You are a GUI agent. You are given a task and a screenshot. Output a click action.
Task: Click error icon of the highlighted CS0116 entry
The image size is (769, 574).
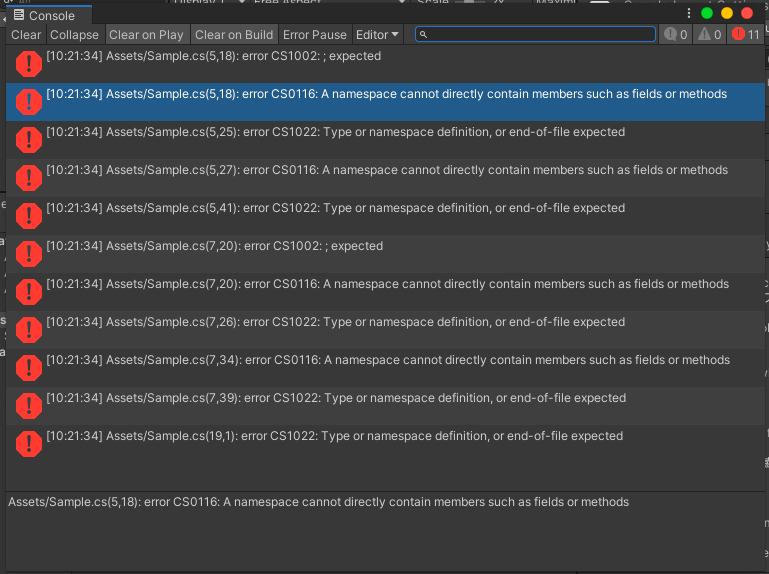click(x=29, y=102)
